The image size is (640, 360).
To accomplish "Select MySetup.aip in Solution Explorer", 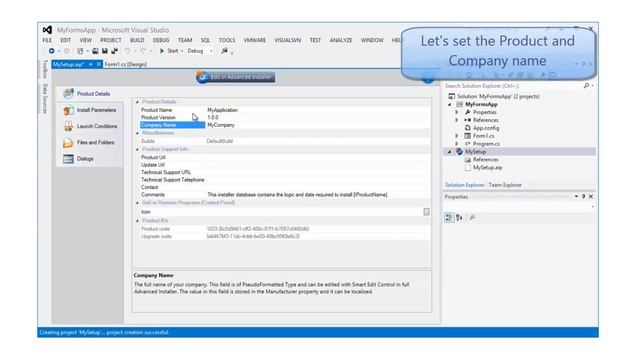I will click(x=487, y=167).
